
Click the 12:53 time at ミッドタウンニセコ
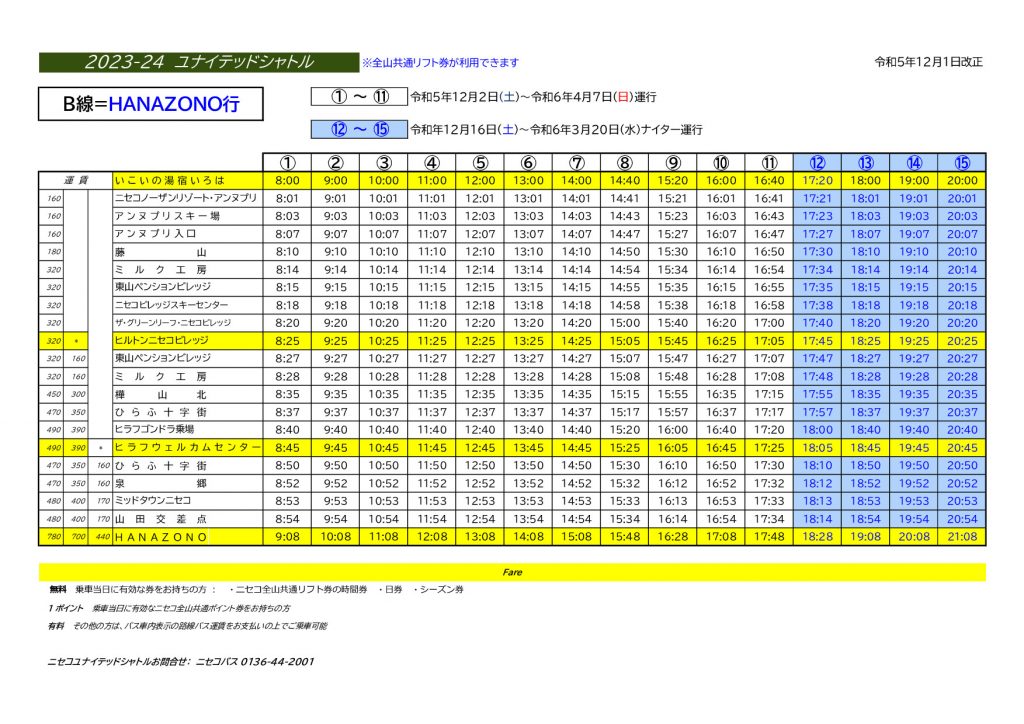pos(480,501)
